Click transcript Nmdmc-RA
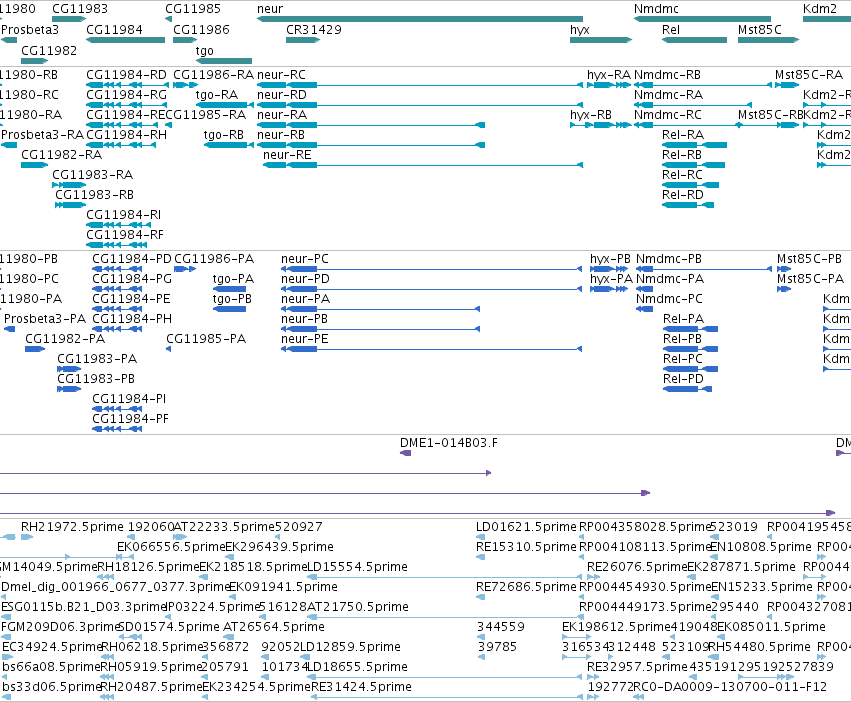 click(x=668, y=94)
